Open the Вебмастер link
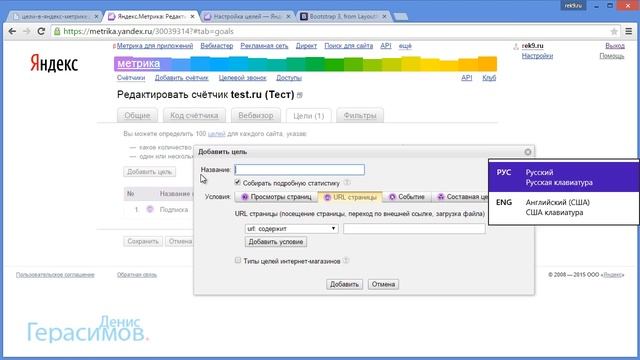 pyautogui.click(x=217, y=46)
